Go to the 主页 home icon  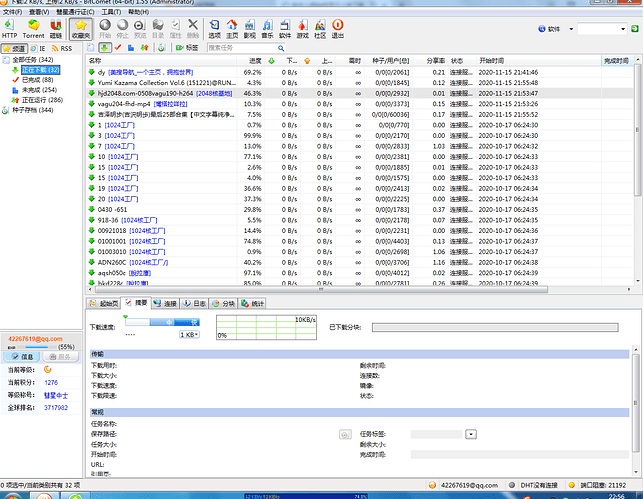pyautogui.click(x=232, y=29)
